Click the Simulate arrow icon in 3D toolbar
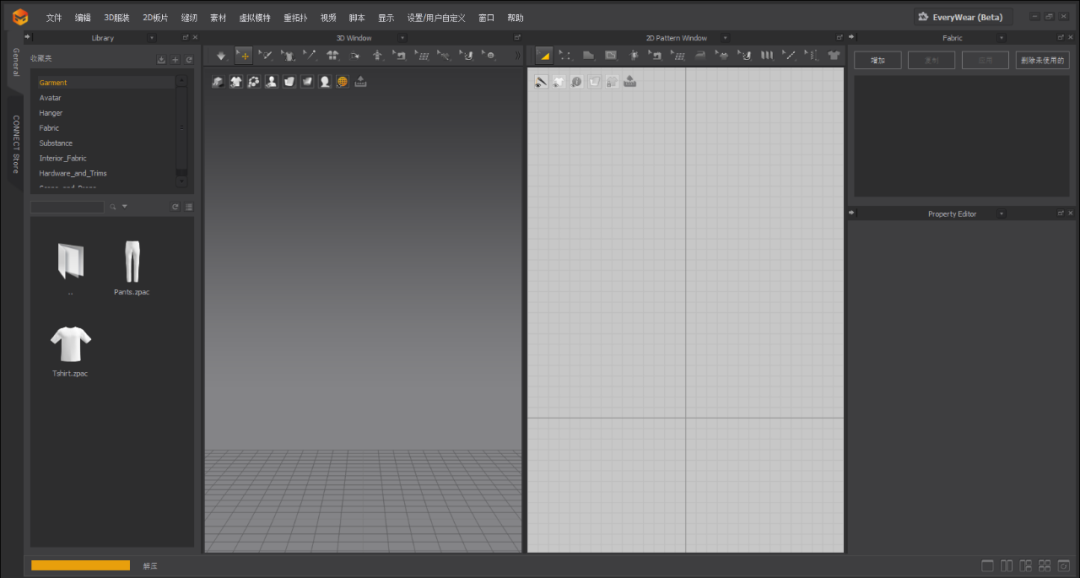The height and width of the screenshot is (578, 1080). click(221, 55)
